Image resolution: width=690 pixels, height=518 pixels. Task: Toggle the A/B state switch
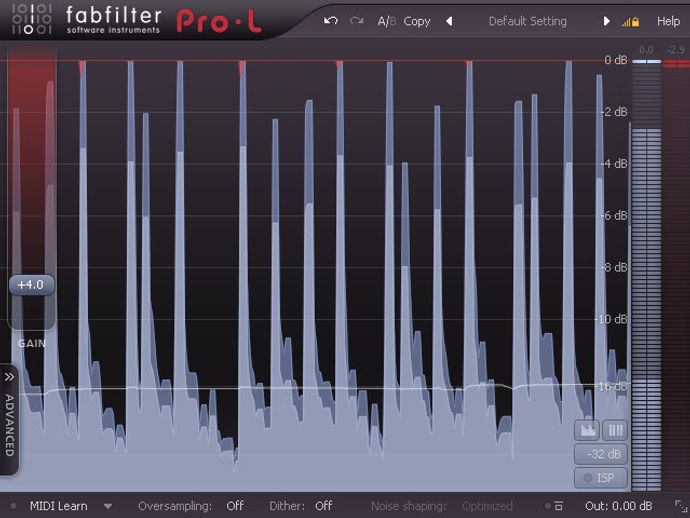[387, 21]
